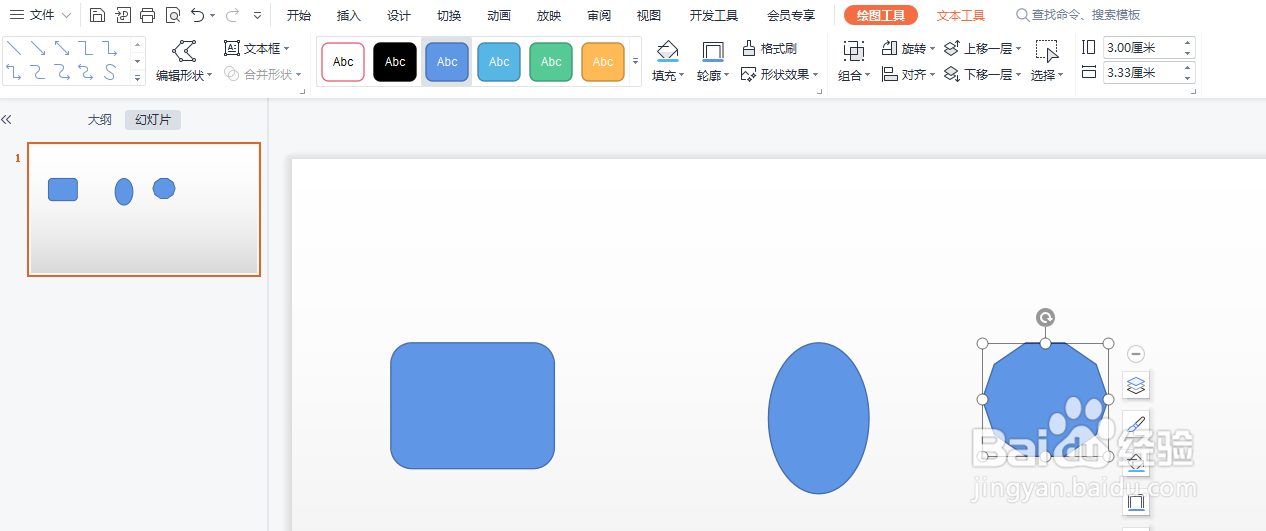Viewport: 1266px width, 531px height.
Task: Switch to Drawing Tools (绘图工具) tab
Action: click(x=881, y=15)
